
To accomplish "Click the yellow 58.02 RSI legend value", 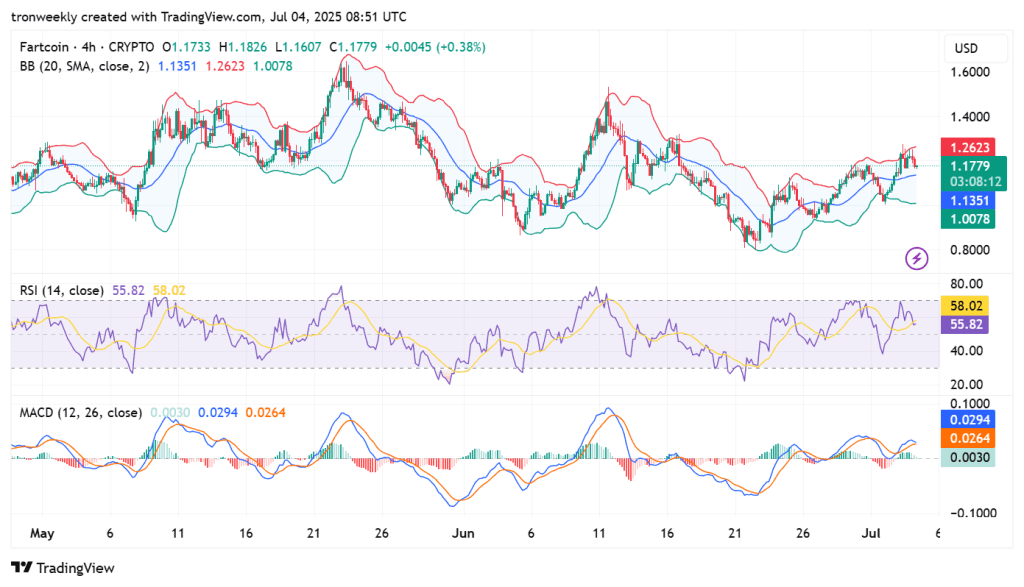I will [169, 291].
